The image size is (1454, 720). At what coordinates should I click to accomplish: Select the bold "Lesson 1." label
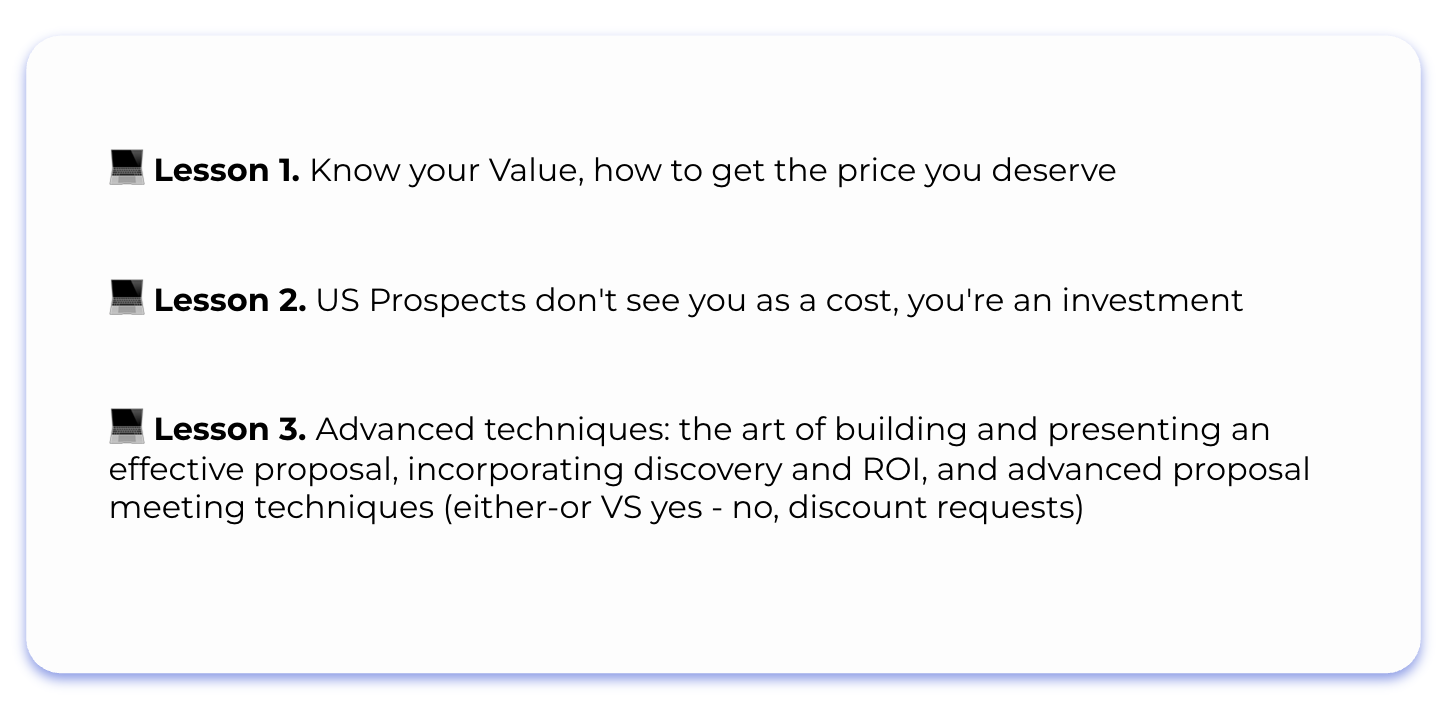227,171
